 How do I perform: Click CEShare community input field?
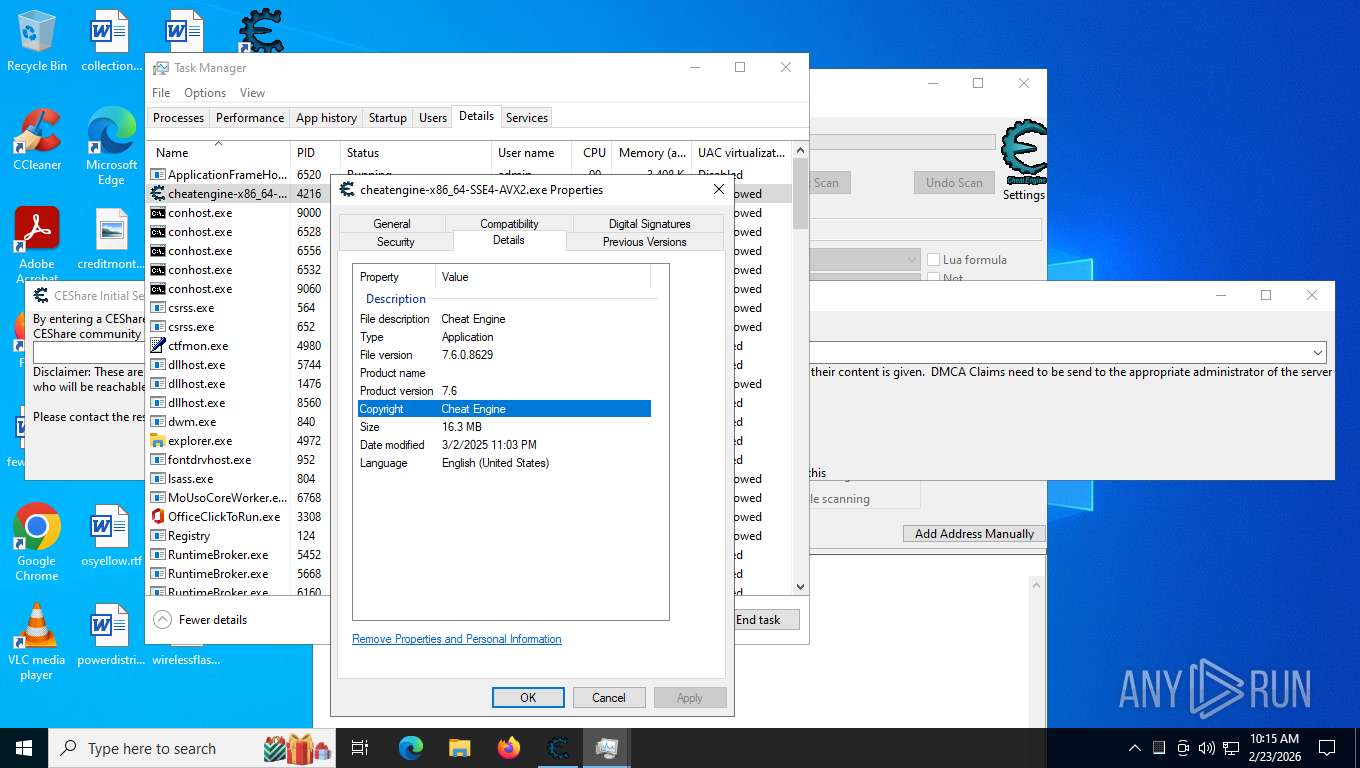[x=89, y=353]
